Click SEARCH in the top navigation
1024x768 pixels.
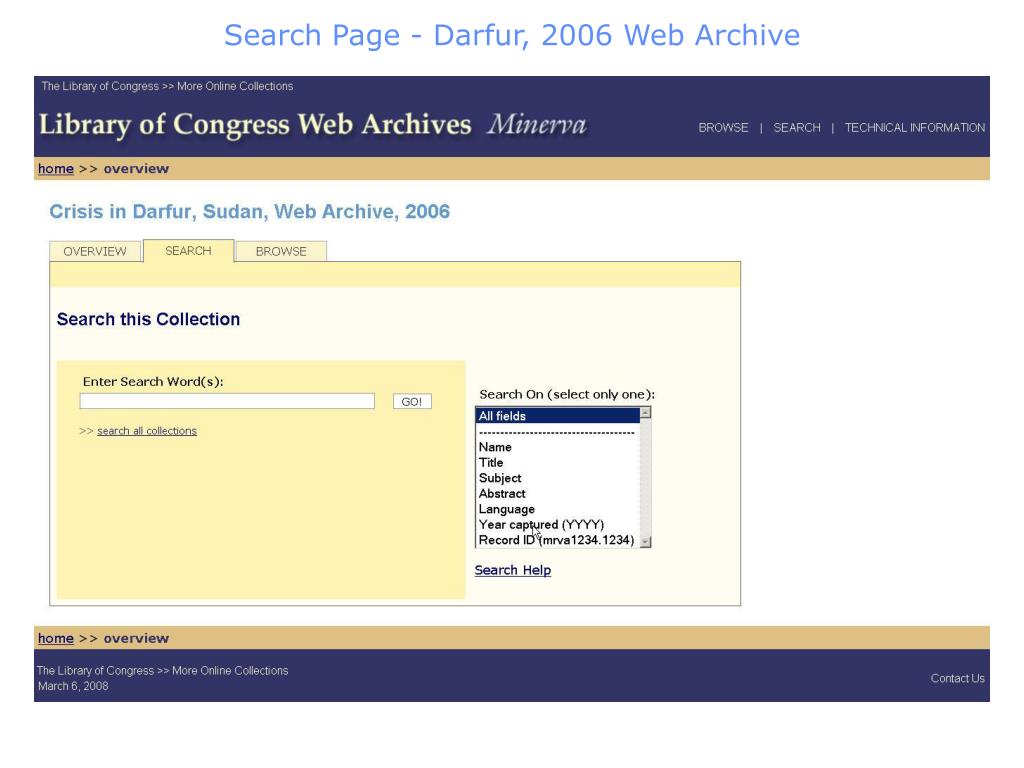pos(797,127)
